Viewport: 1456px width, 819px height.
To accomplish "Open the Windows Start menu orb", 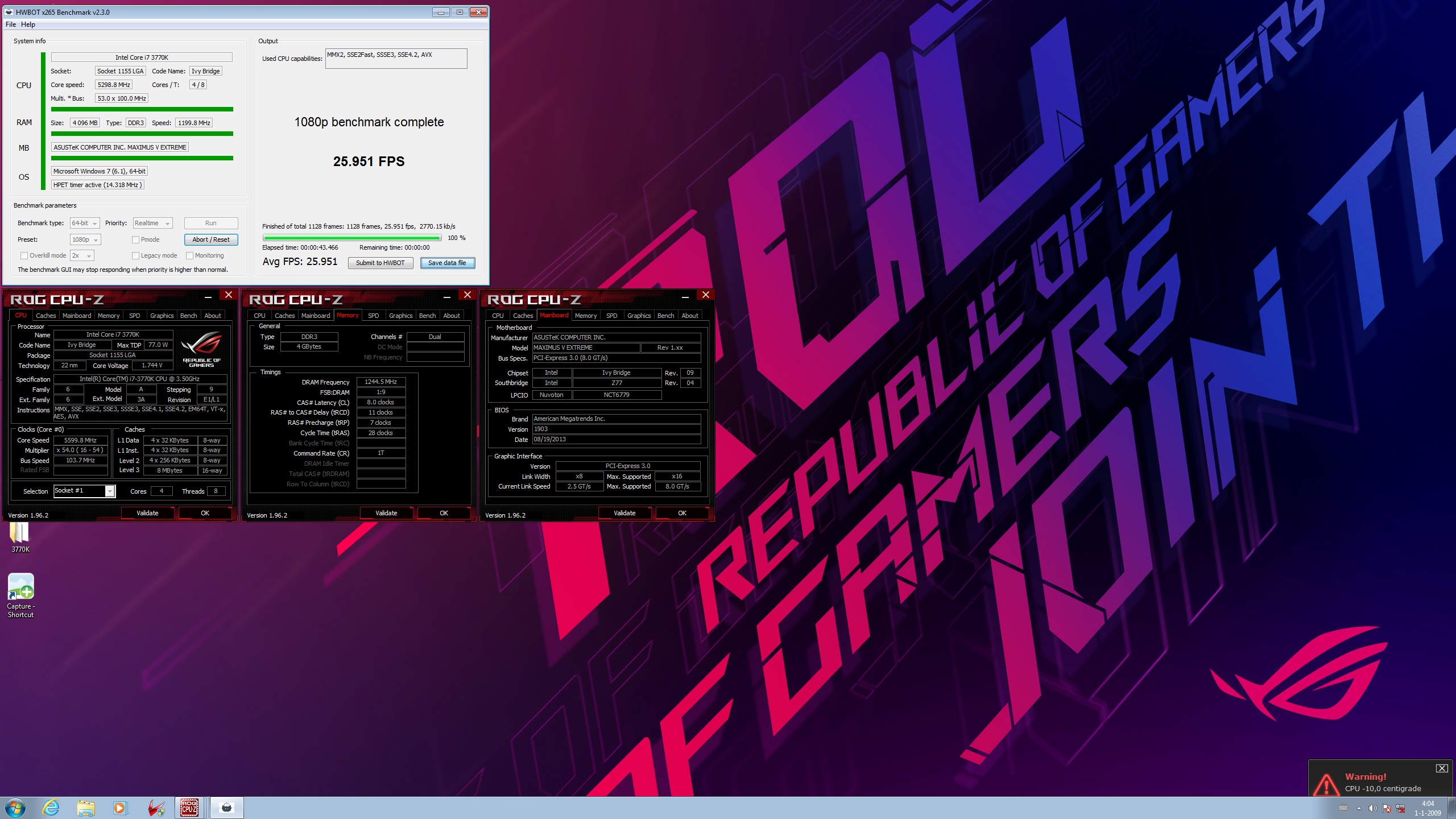I will click(15, 808).
